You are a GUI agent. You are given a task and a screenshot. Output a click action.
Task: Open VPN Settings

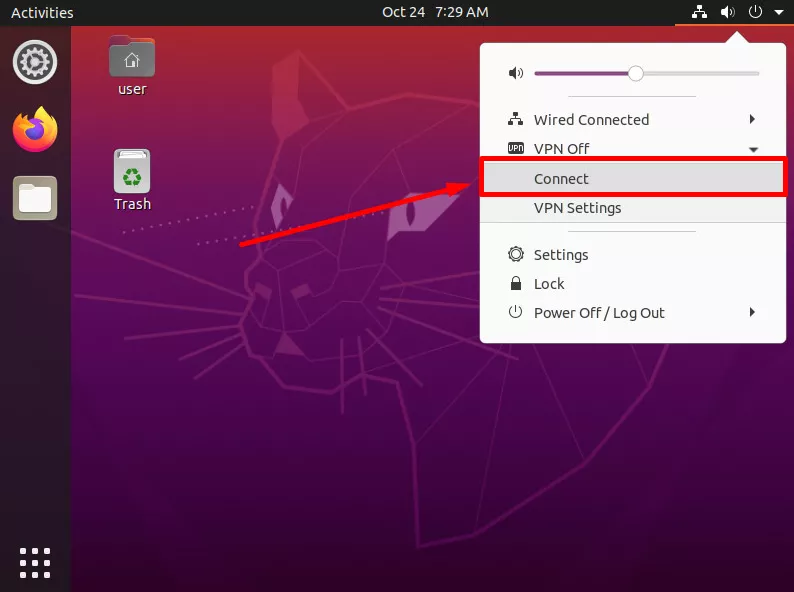click(x=632, y=208)
